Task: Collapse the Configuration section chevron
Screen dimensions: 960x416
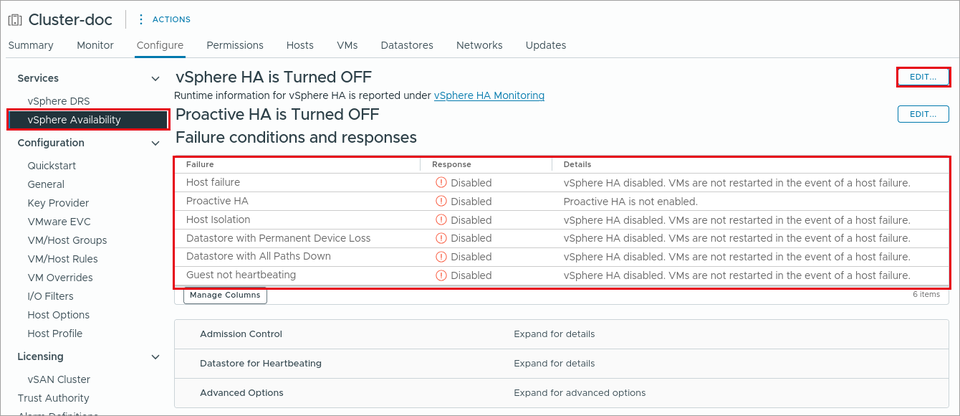Action: [156, 143]
